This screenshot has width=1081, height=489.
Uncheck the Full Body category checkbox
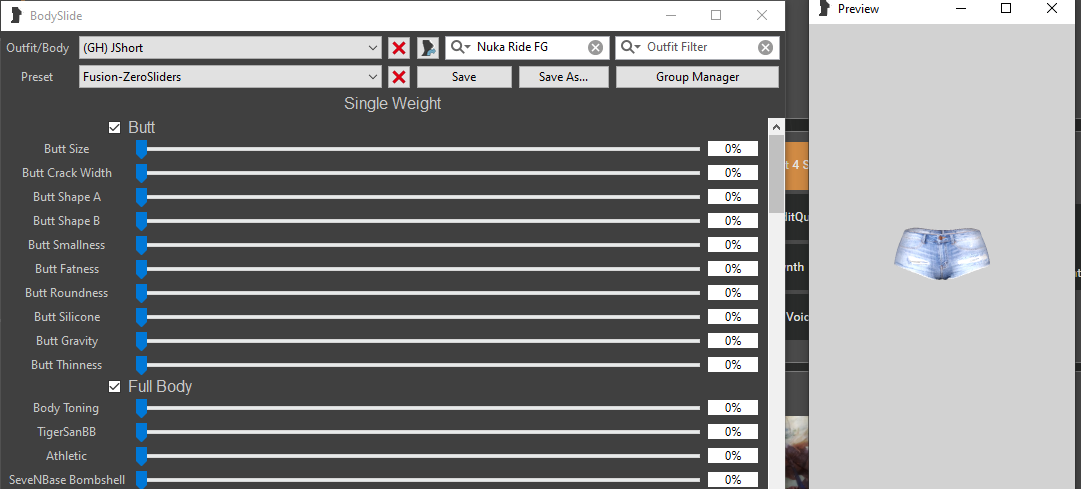(114, 386)
